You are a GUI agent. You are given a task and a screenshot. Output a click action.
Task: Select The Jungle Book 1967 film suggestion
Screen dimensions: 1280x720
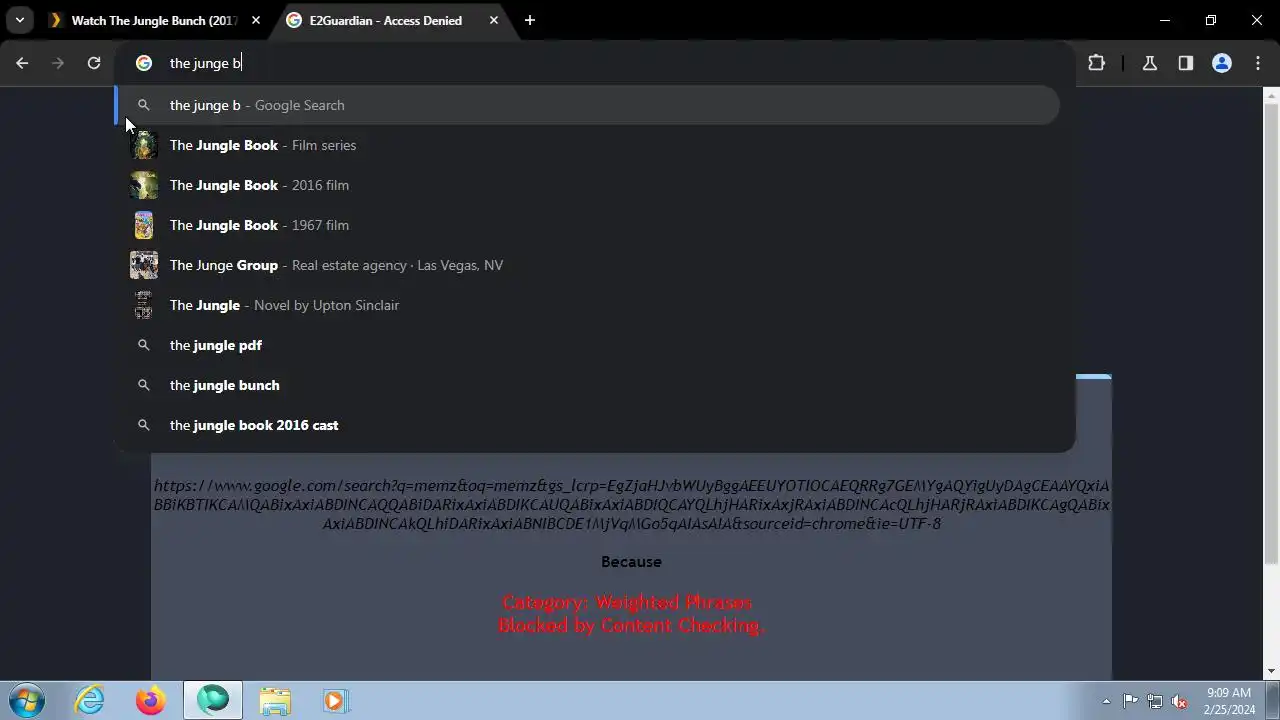click(x=587, y=225)
